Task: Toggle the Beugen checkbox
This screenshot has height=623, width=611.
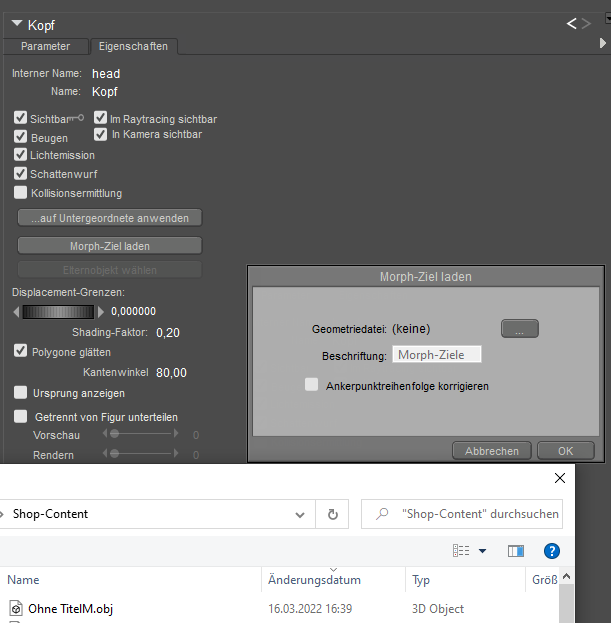Action: coord(20,136)
